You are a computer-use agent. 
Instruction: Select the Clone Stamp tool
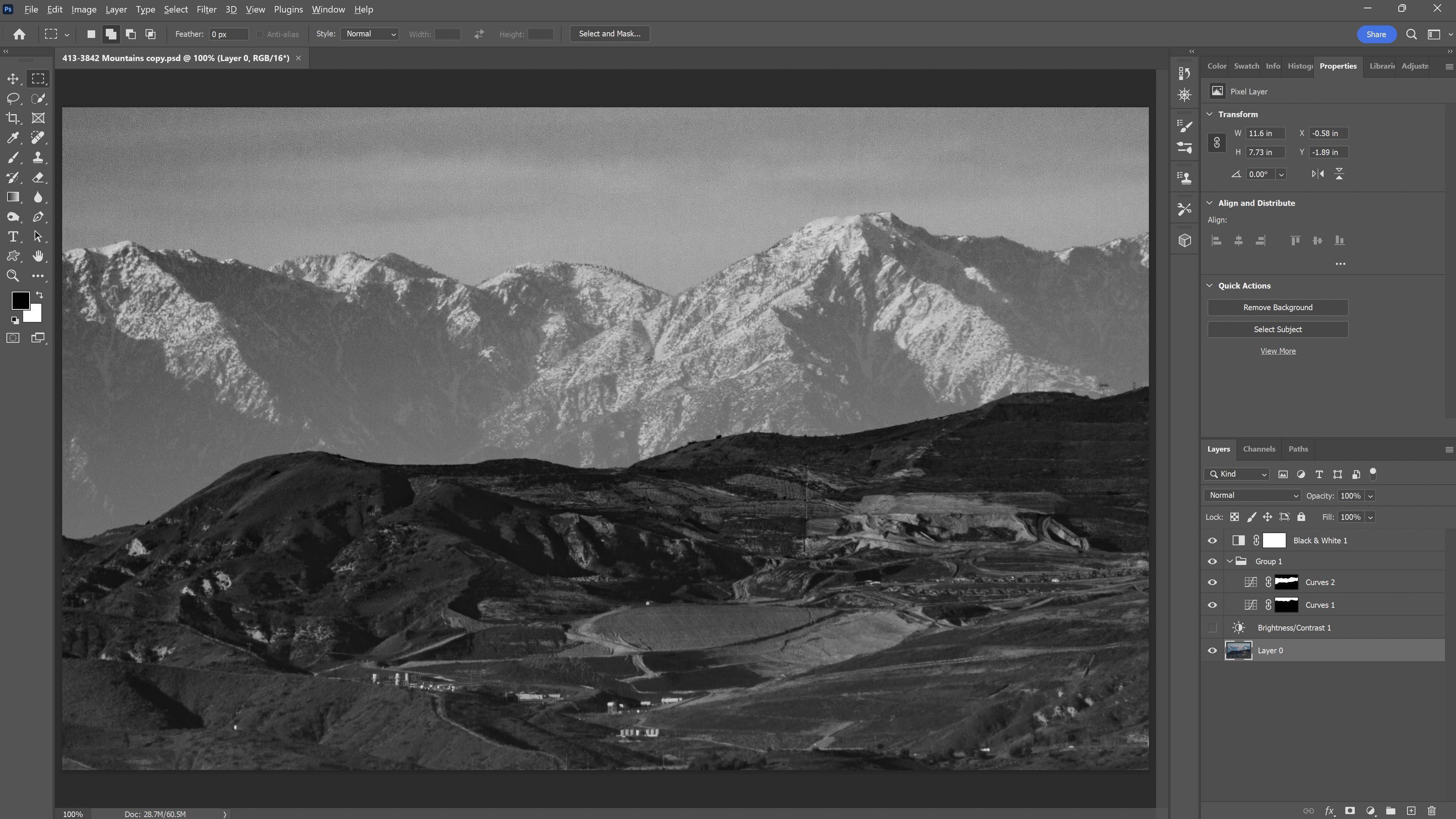click(x=38, y=158)
